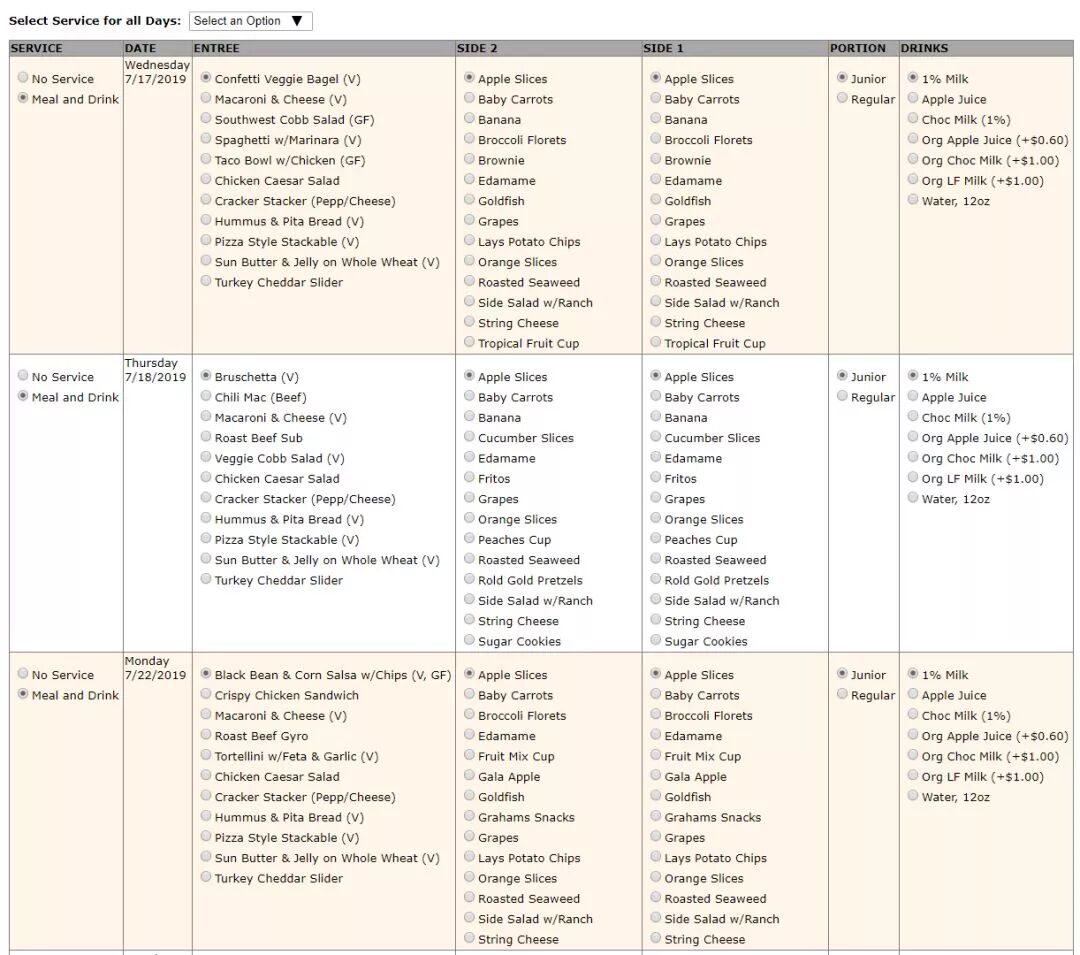Select Lays Potato Chips Side 1 for Wednesday
Image resolution: width=1080 pixels, height=955 pixels.
click(656, 240)
